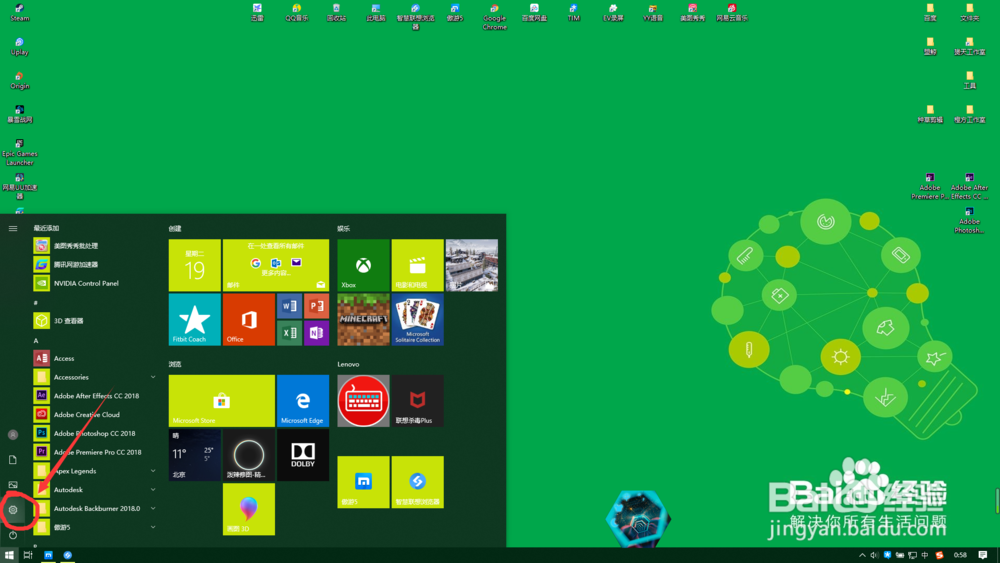The image size is (1000, 563).
Task: Select Epic Games Launcher desktop shortcut
Action: (20, 152)
